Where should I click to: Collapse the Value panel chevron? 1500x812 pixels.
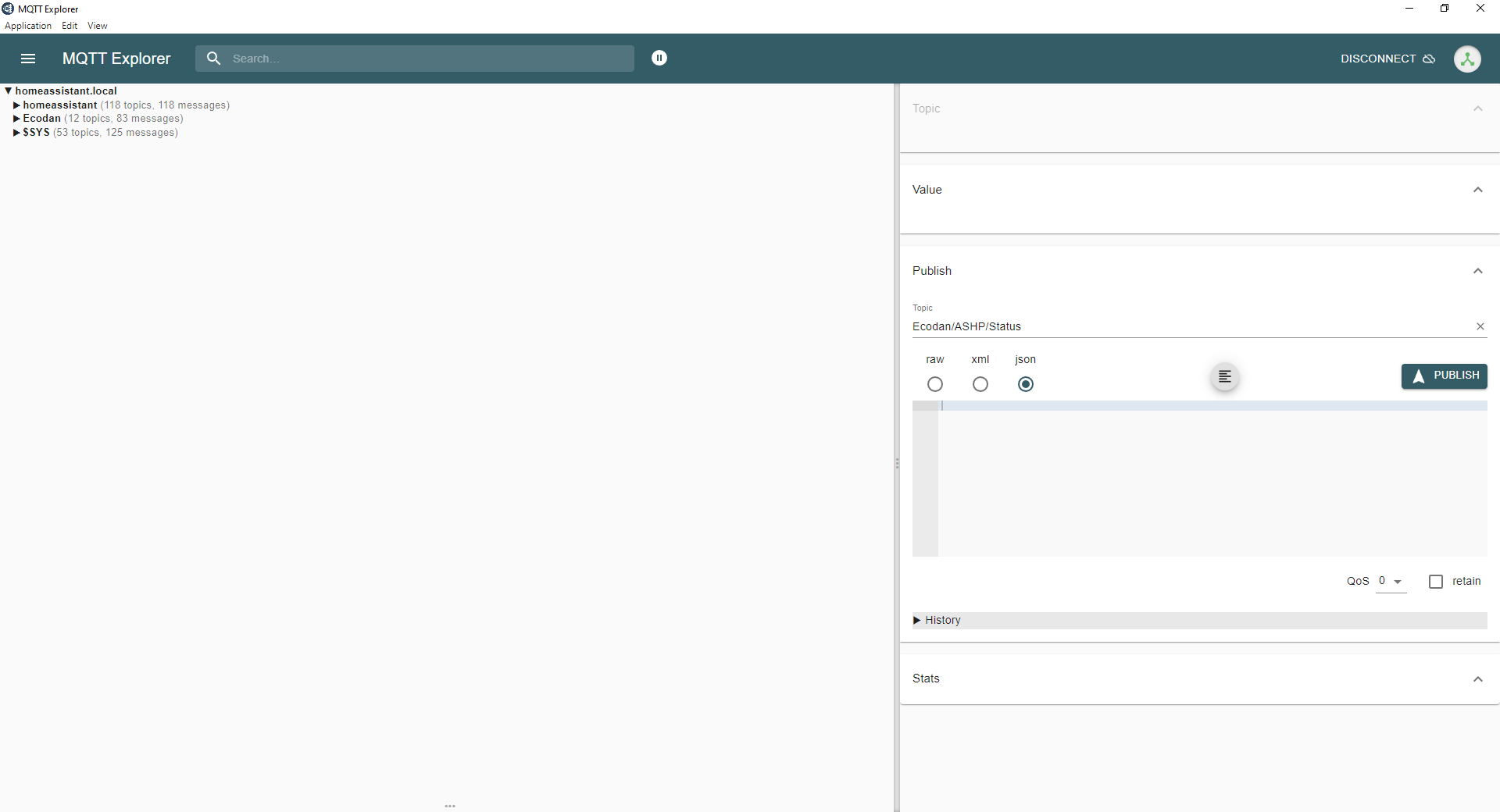click(1477, 190)
